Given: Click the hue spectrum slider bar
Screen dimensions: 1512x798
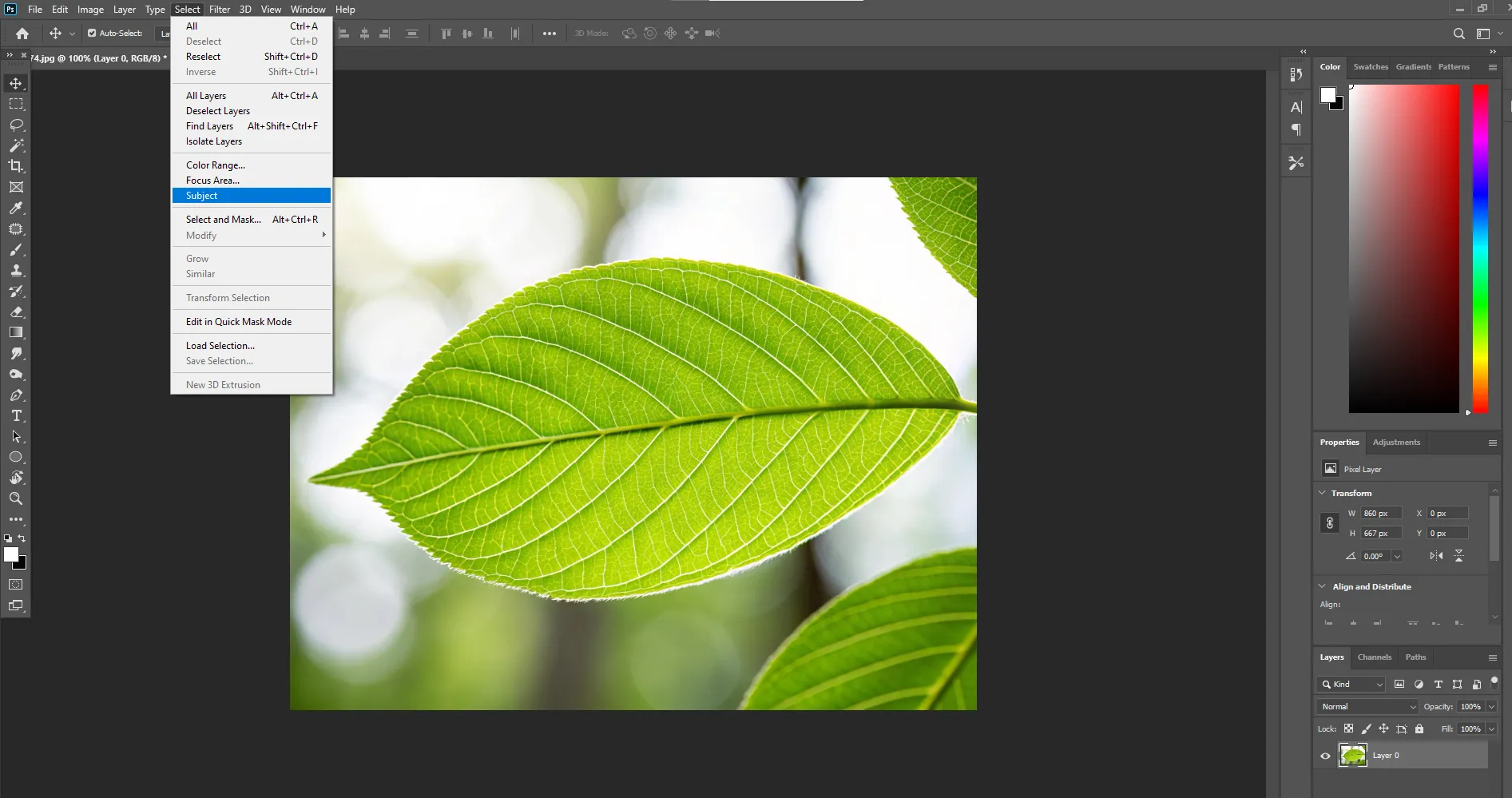Looking at the screenshot, I should 1480,248.
